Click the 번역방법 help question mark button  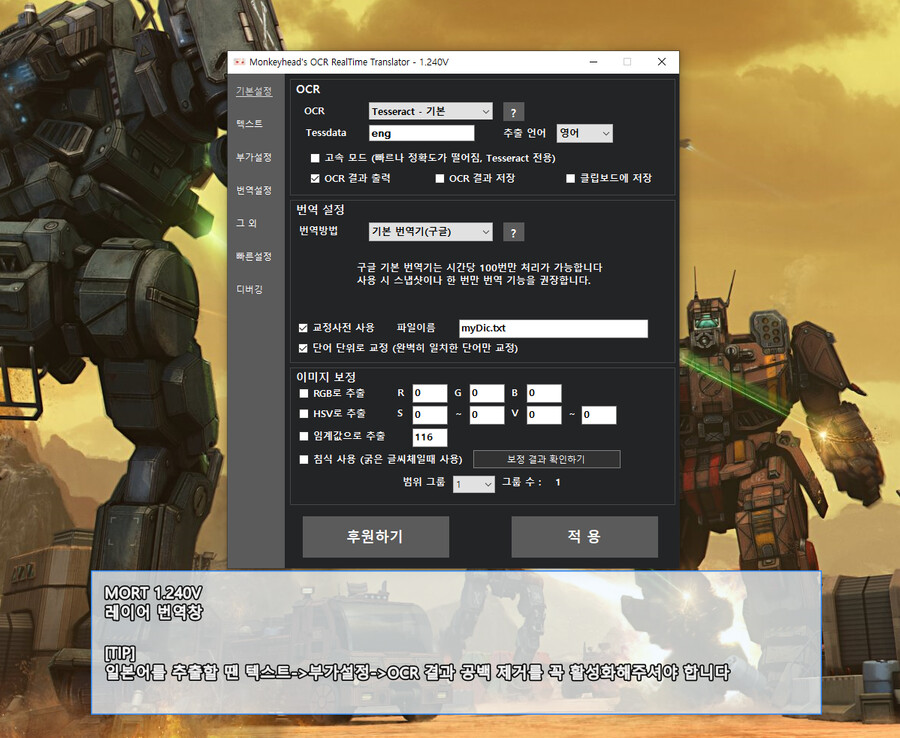[513, 232]
